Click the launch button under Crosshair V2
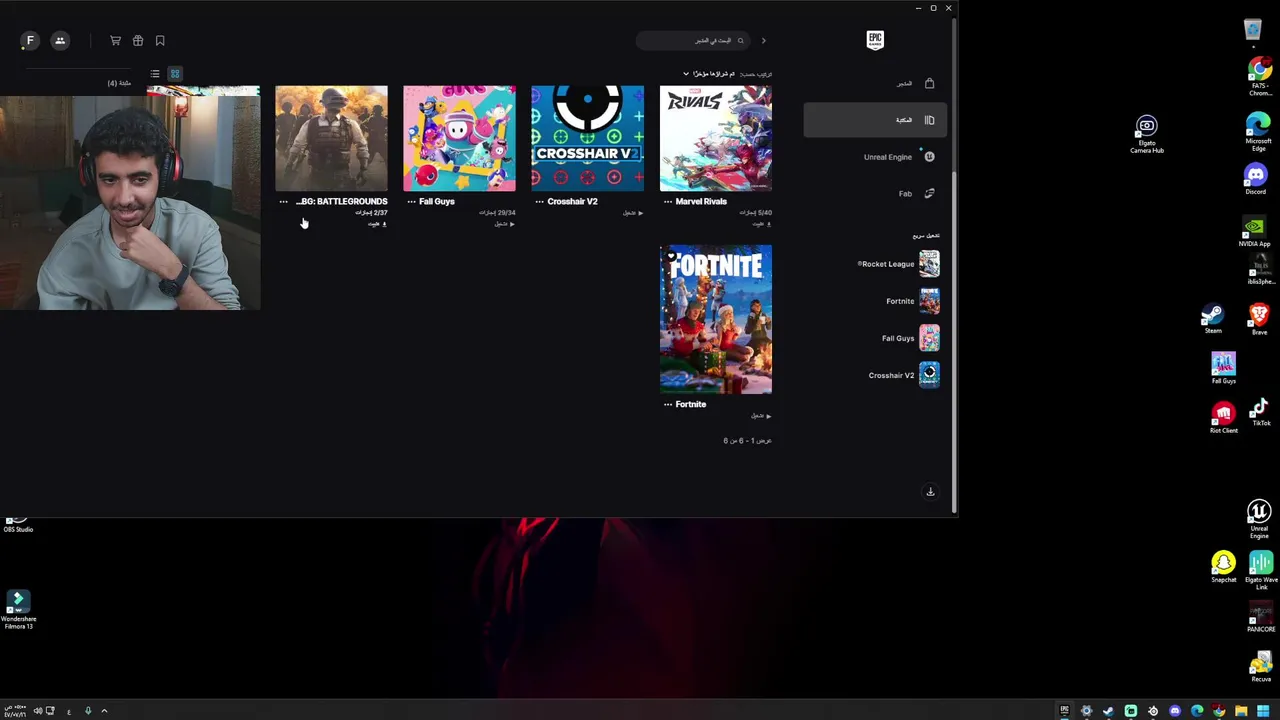Viewport: 1280px width, 720px height. tap(633, 213)
